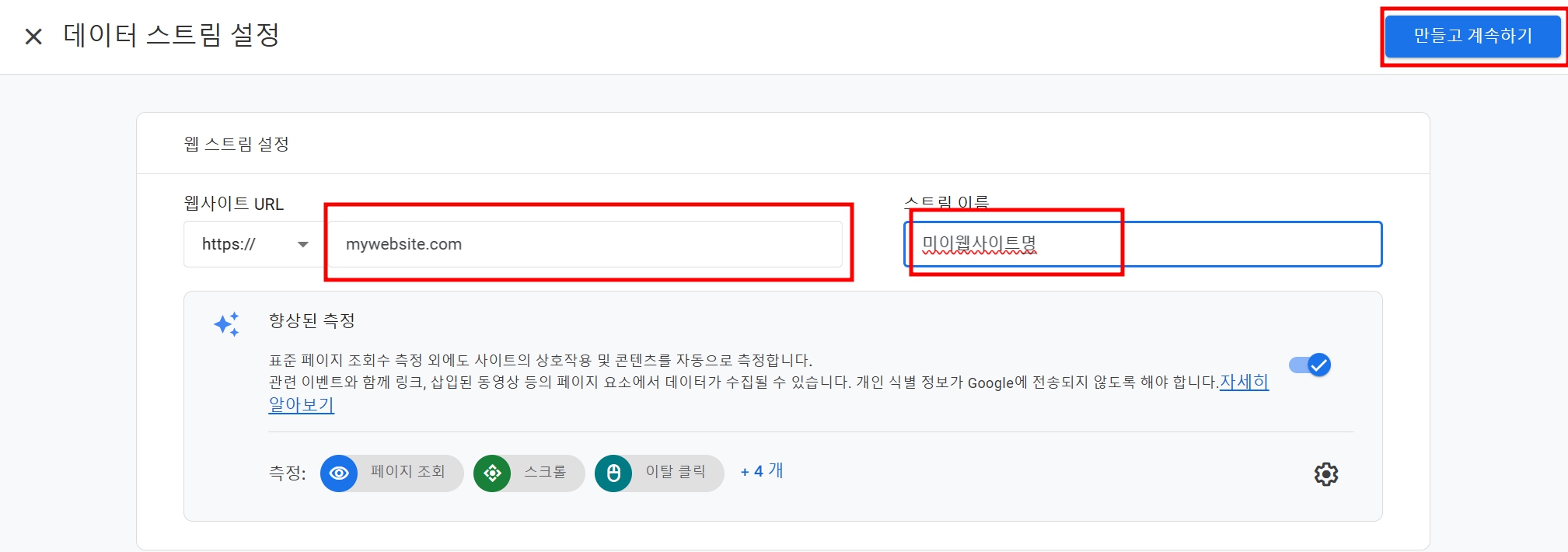Open the https:// protocol dropdown
The image size is (1568, 552).
(254, 244)
